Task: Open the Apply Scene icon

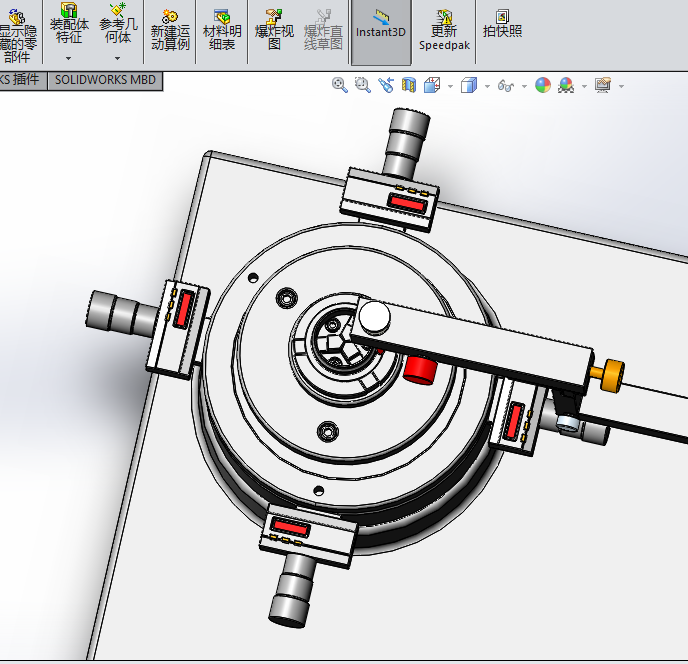Action: [x=566, y=86]
